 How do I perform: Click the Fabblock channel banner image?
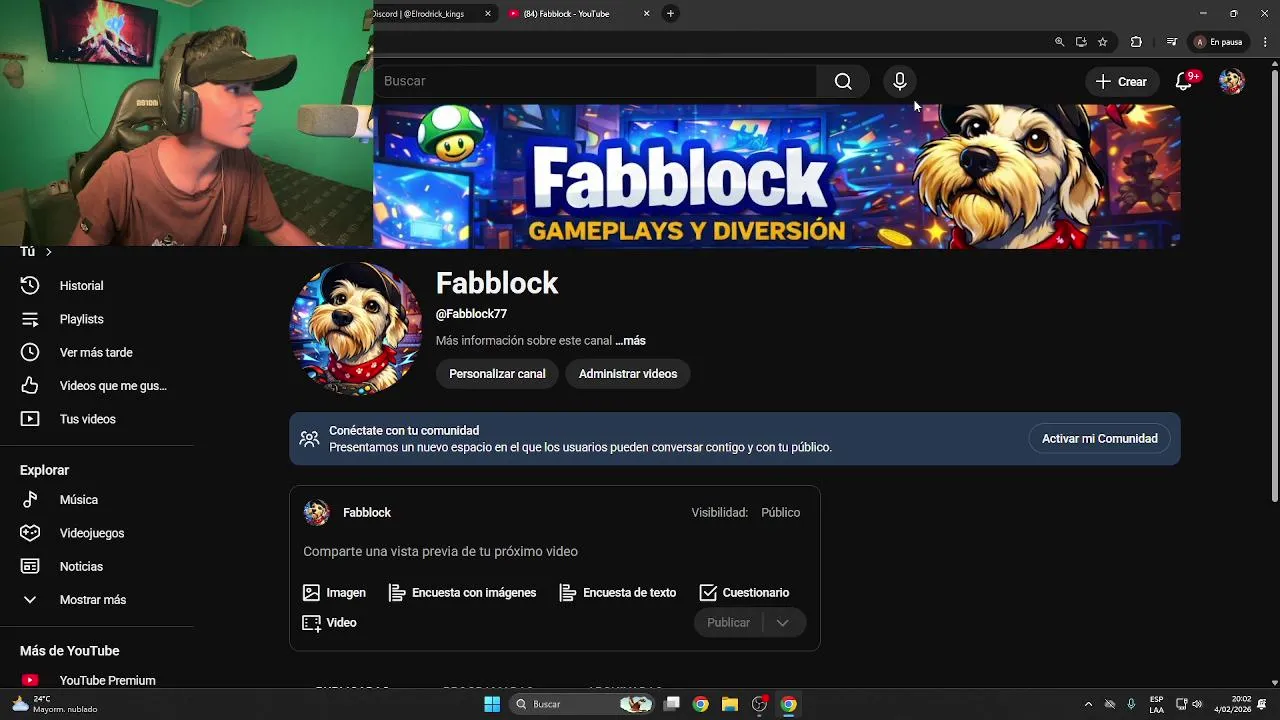(x=777, y=176)
